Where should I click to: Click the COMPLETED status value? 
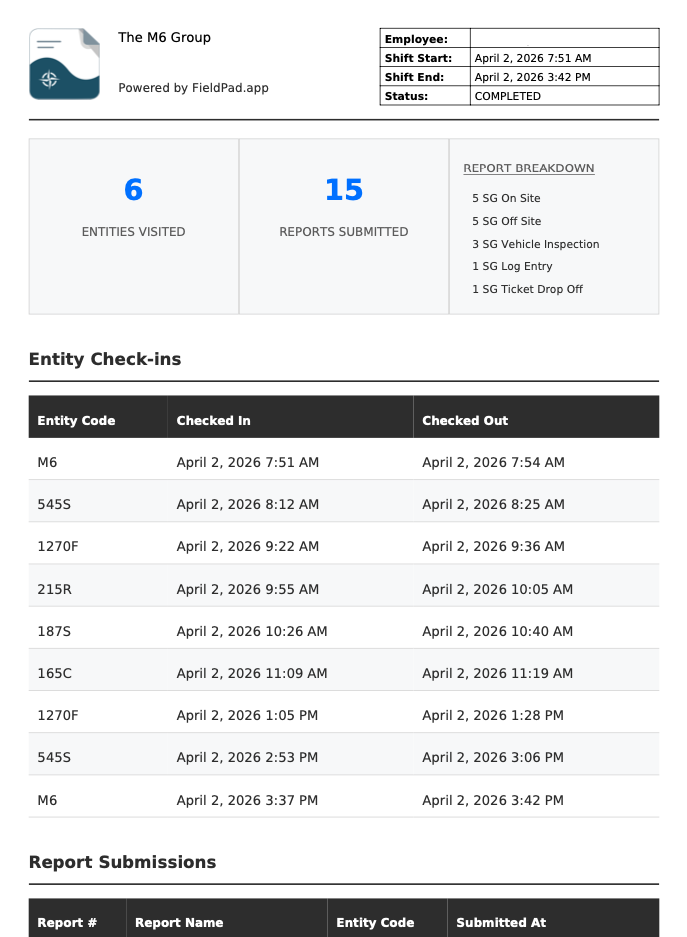coord(507,97)
